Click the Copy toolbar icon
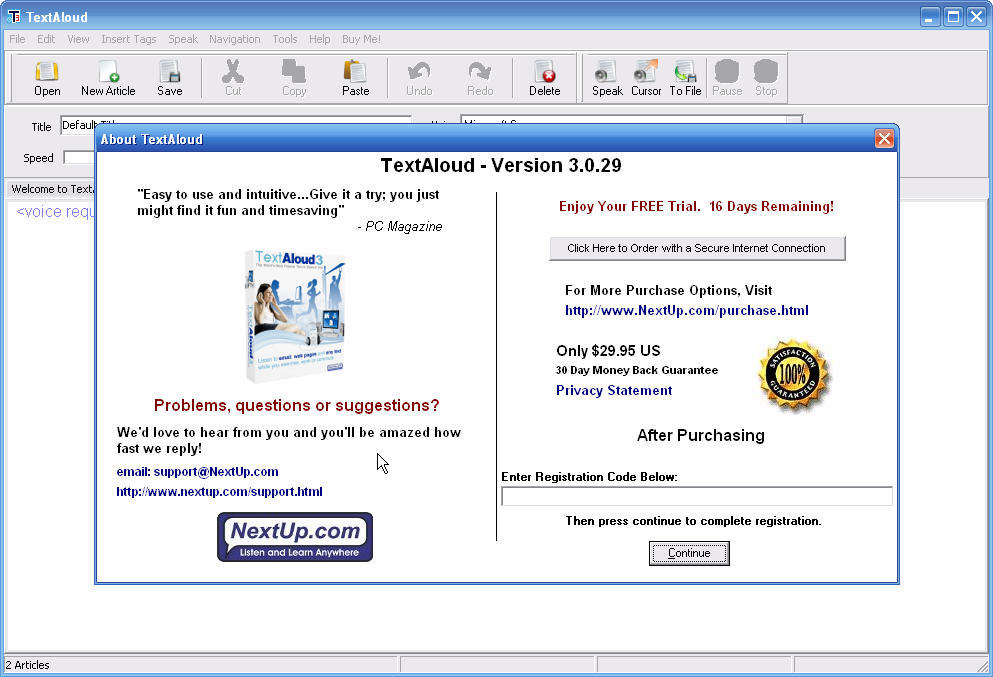993x677 pixels. pyautogui.click(x=294, y=78)
